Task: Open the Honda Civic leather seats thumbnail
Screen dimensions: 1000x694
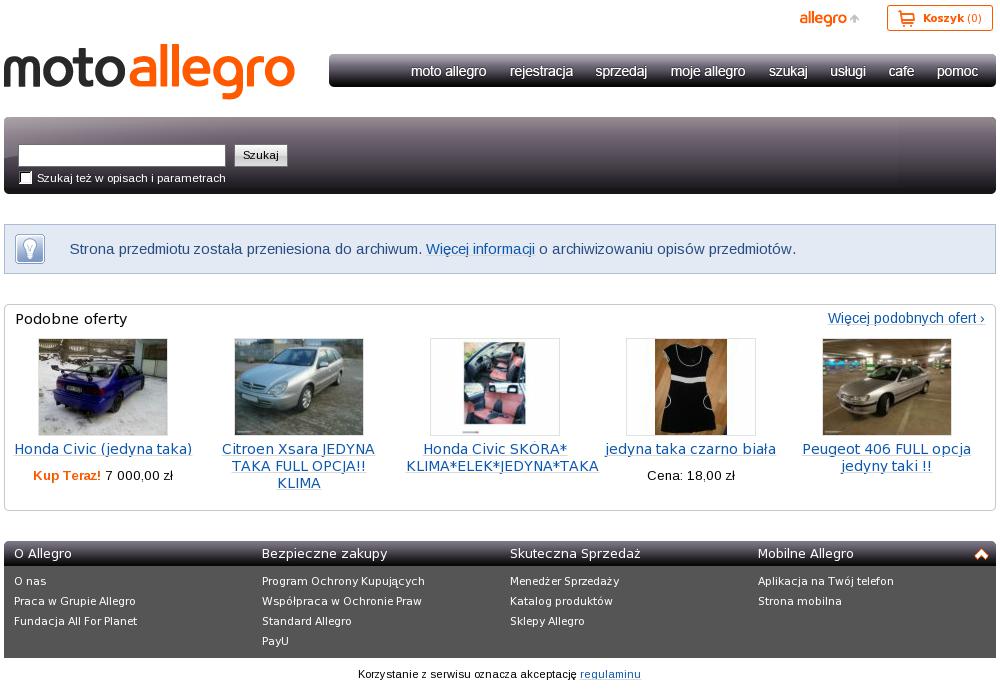Action: point(495,387)
